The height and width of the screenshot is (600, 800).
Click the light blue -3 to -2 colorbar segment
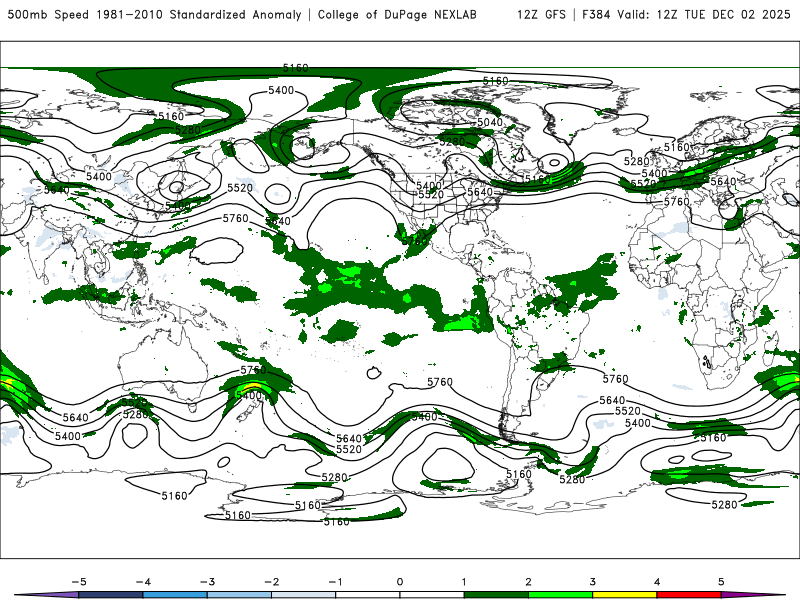point(239,595)
